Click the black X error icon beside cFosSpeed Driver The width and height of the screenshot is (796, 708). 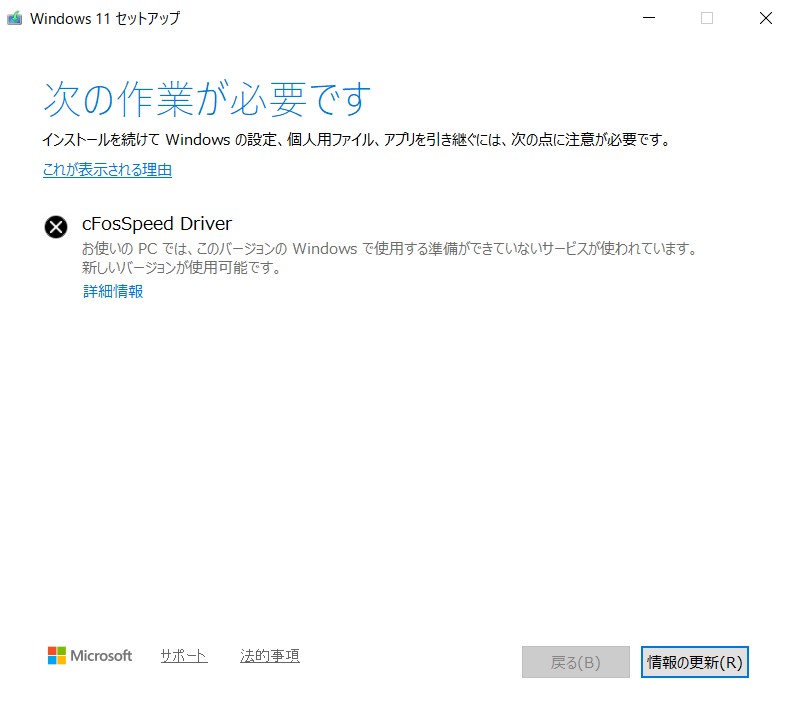(57, 227)
